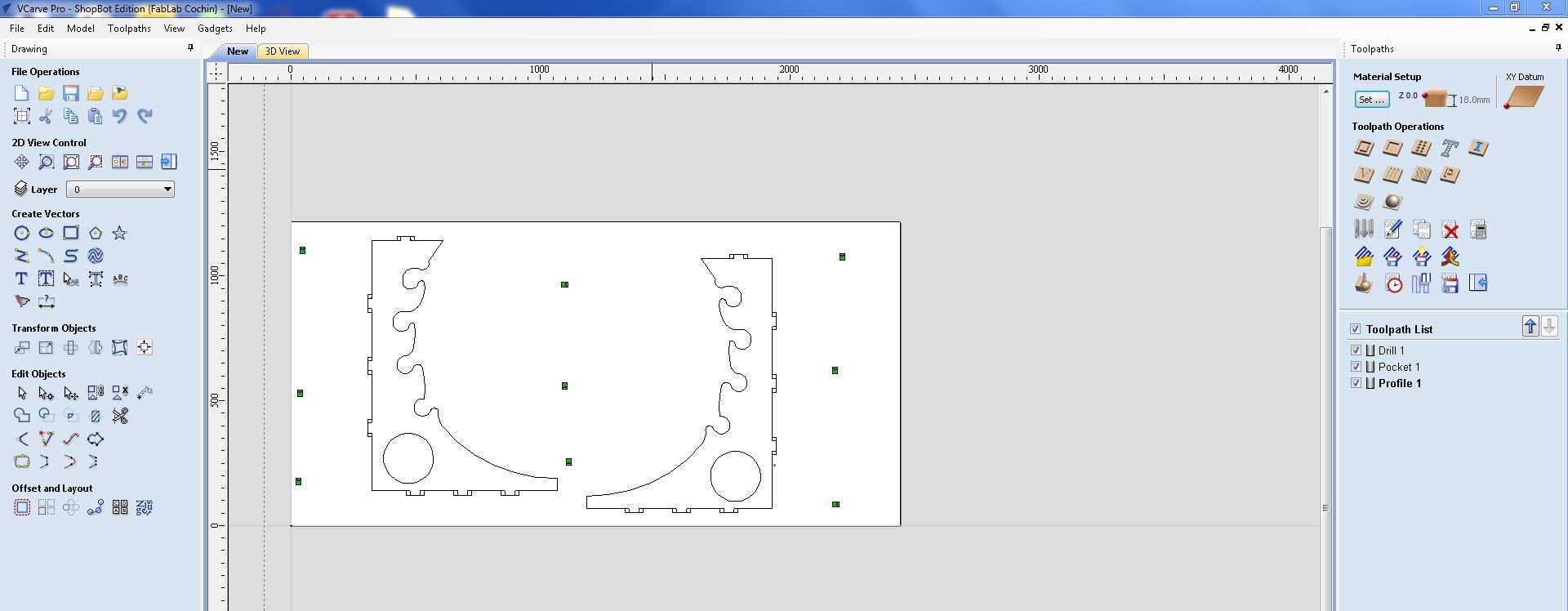The width and height of the screenshot is (1568, 611).
Task: Open the Move Selected Objects tool
Action: (x=22, y=348)
